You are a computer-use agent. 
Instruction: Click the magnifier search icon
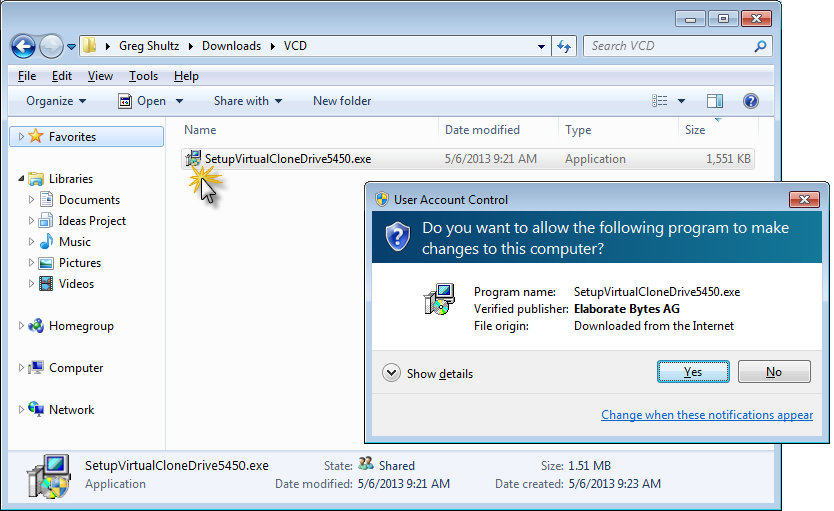point(761,46)
